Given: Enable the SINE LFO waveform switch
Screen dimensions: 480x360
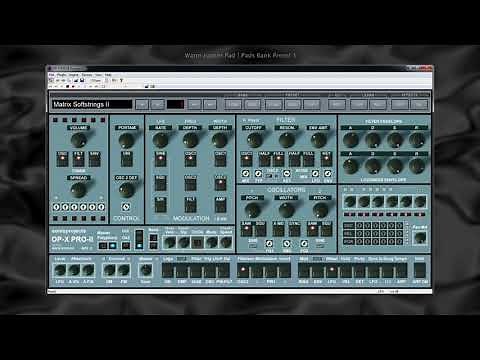Looking at the screenshot, I should tap(160, 159).
